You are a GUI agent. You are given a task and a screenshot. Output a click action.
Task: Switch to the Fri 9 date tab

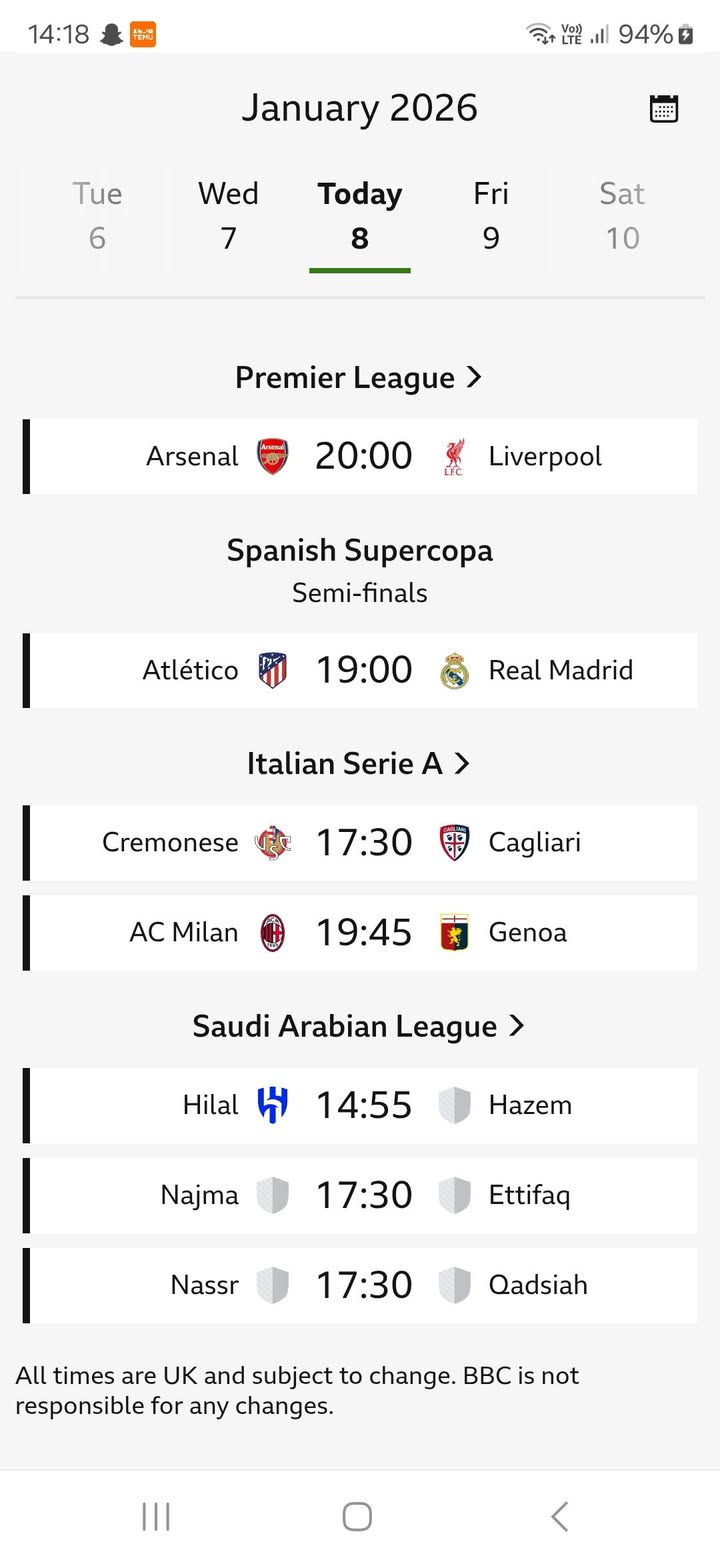491,215
